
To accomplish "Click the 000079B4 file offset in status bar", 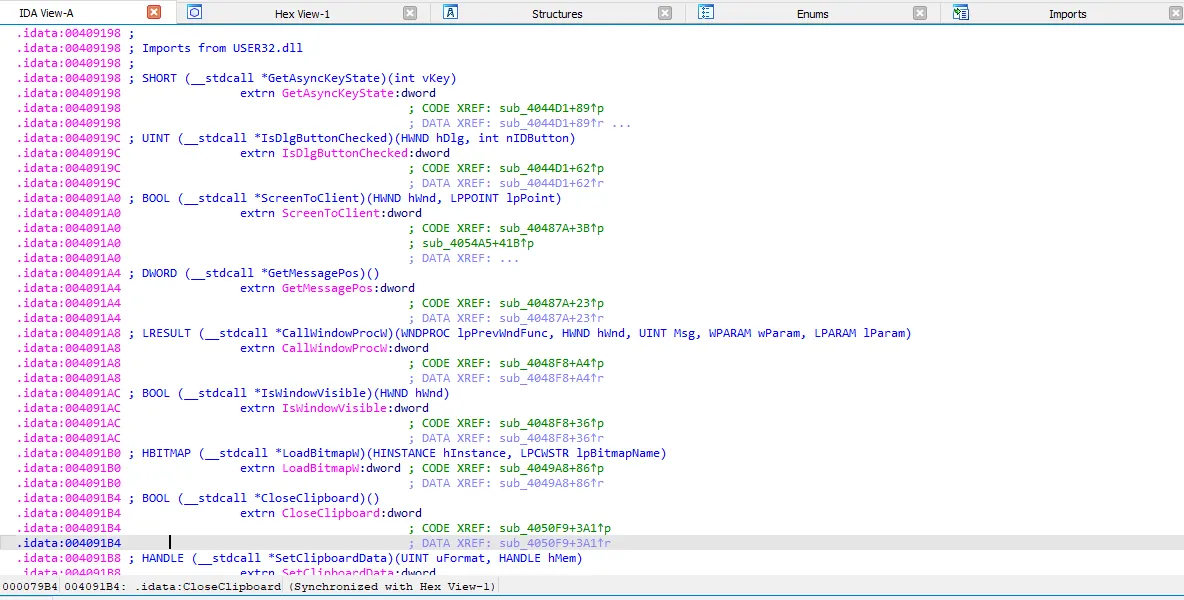I will [30, 586].
